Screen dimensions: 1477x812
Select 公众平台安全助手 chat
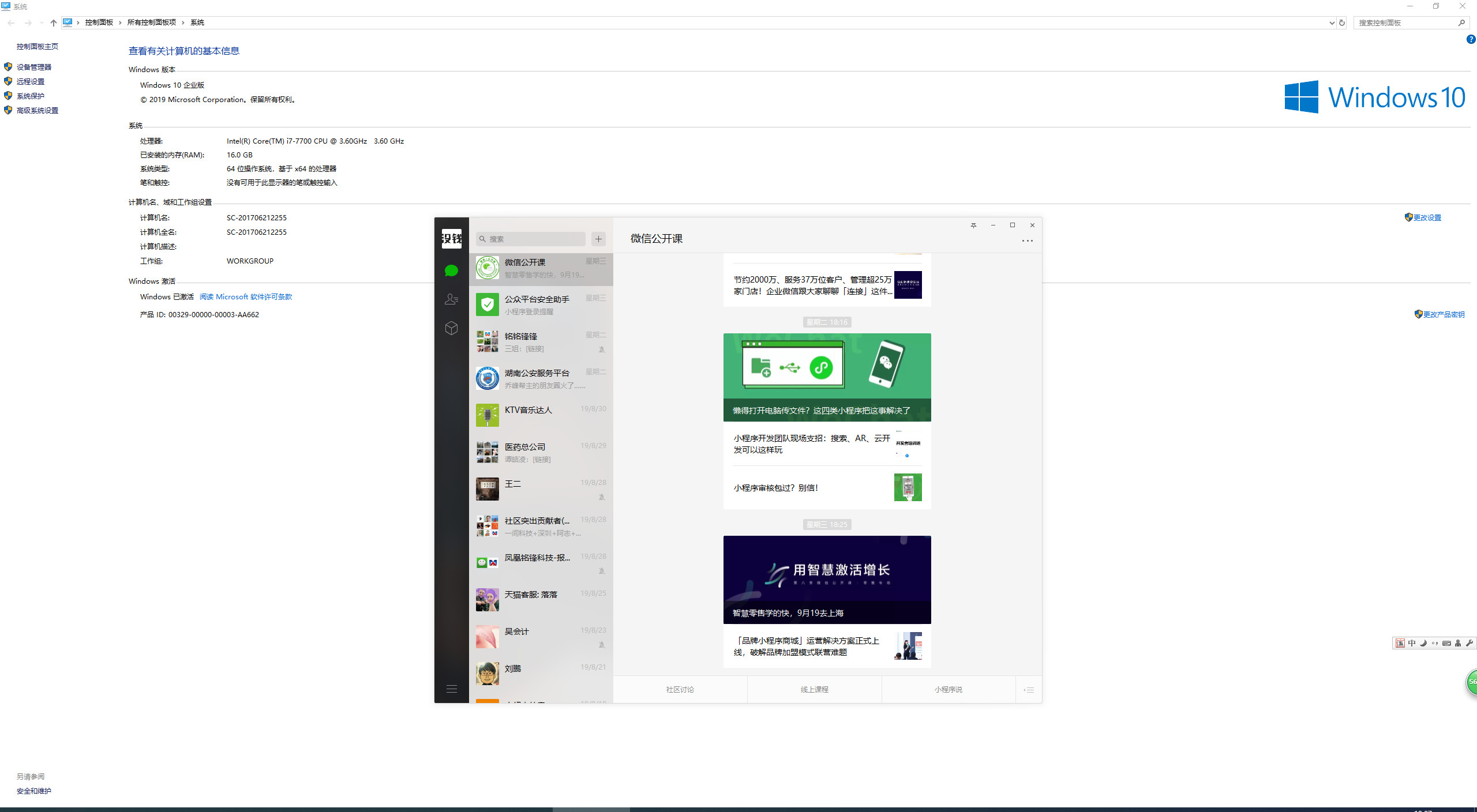(541, 304)
